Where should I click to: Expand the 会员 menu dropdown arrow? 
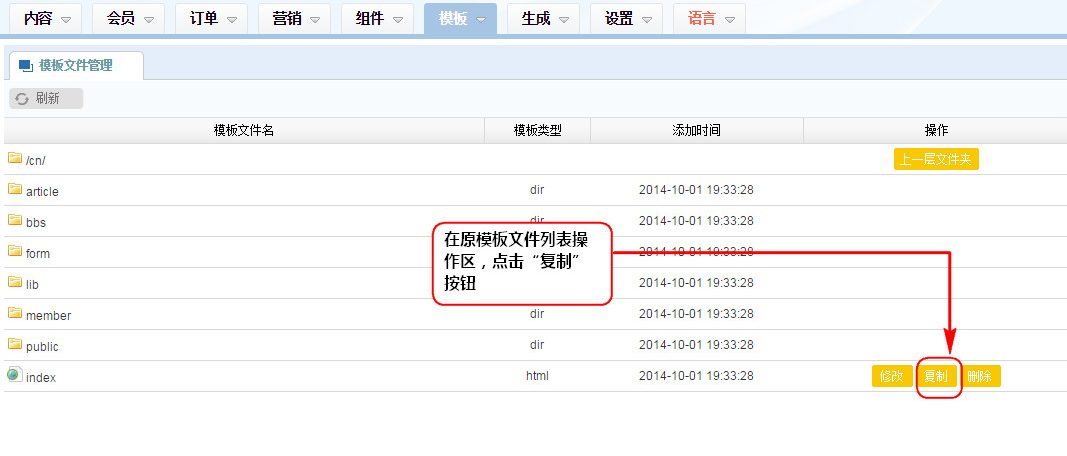(149, 20)
